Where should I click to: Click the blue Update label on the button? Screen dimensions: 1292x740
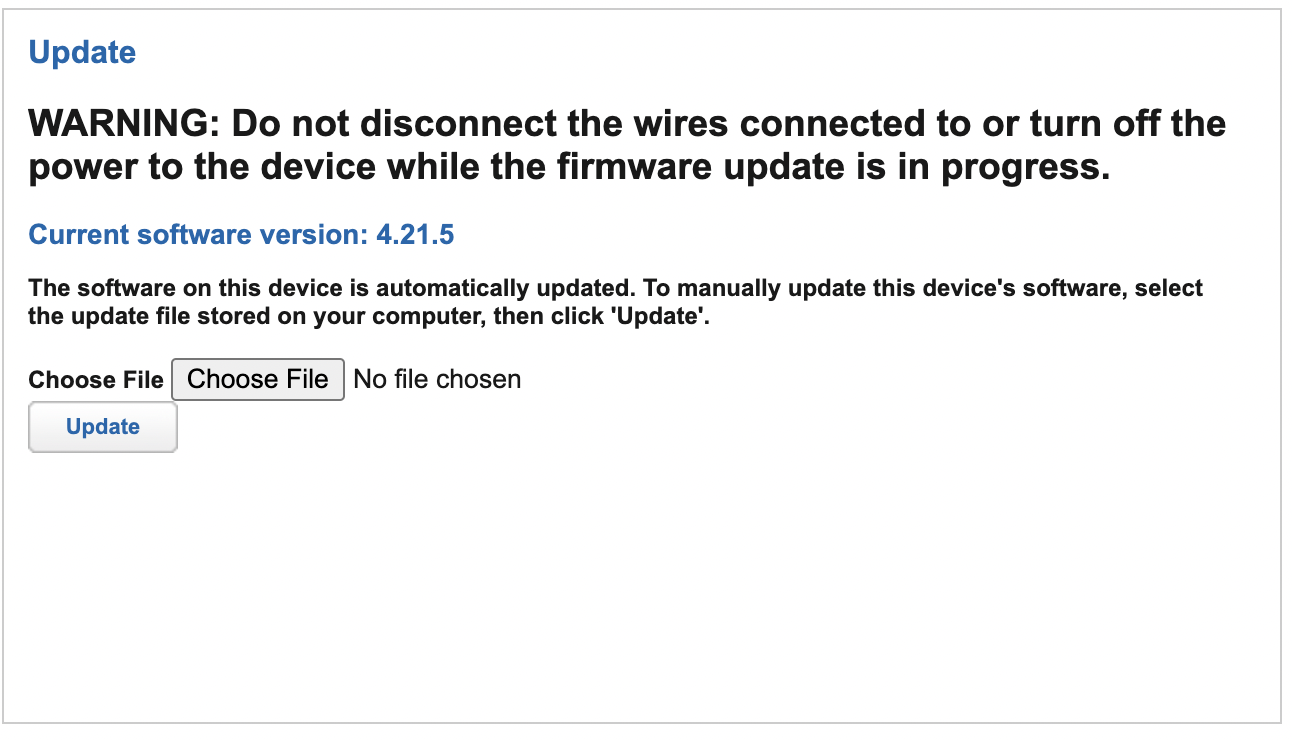click(x=102, y=426)
